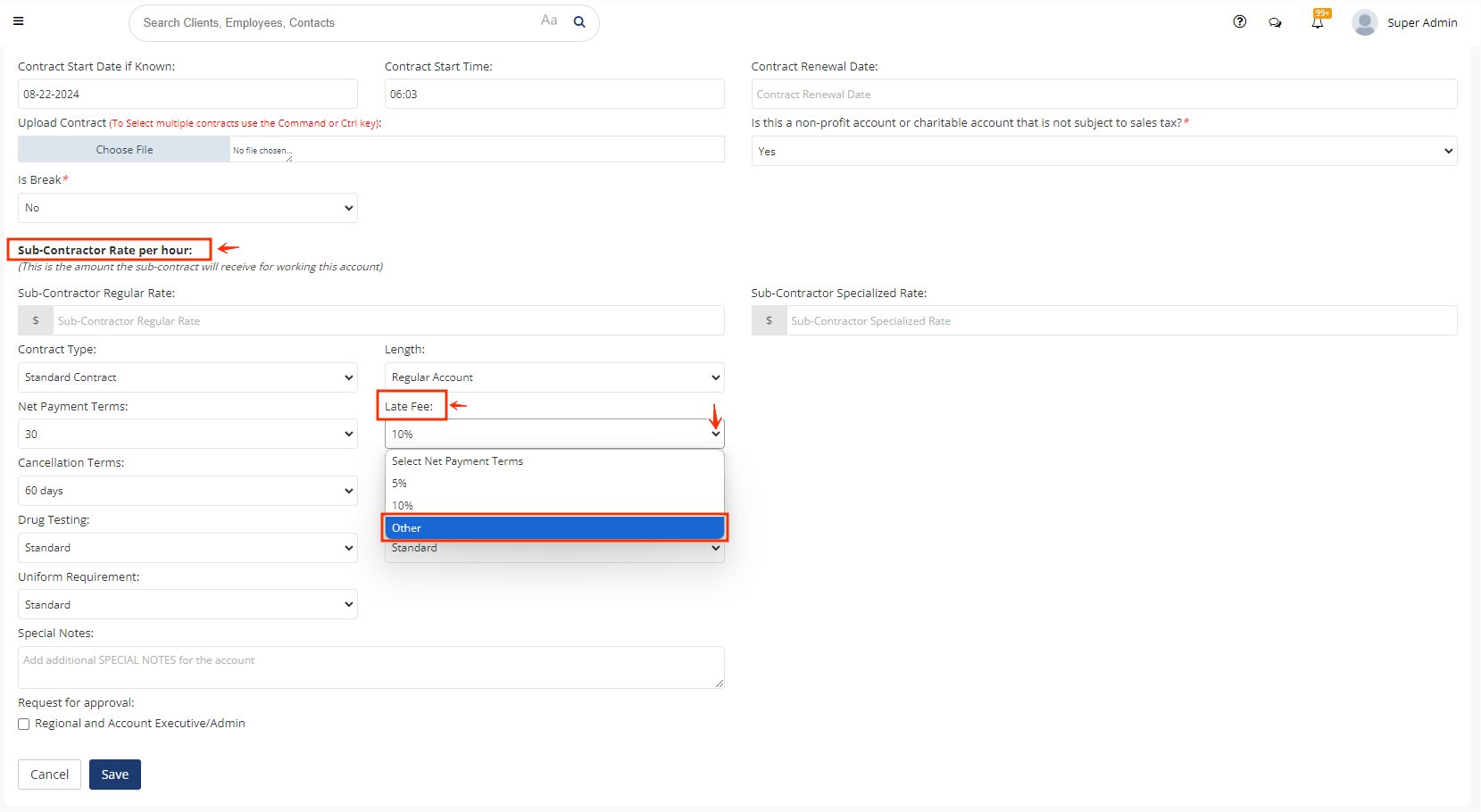The width and height of the screenshot is (1481, 812).
Task: Open the hamburger navigation menu
Action: [18, 21]
